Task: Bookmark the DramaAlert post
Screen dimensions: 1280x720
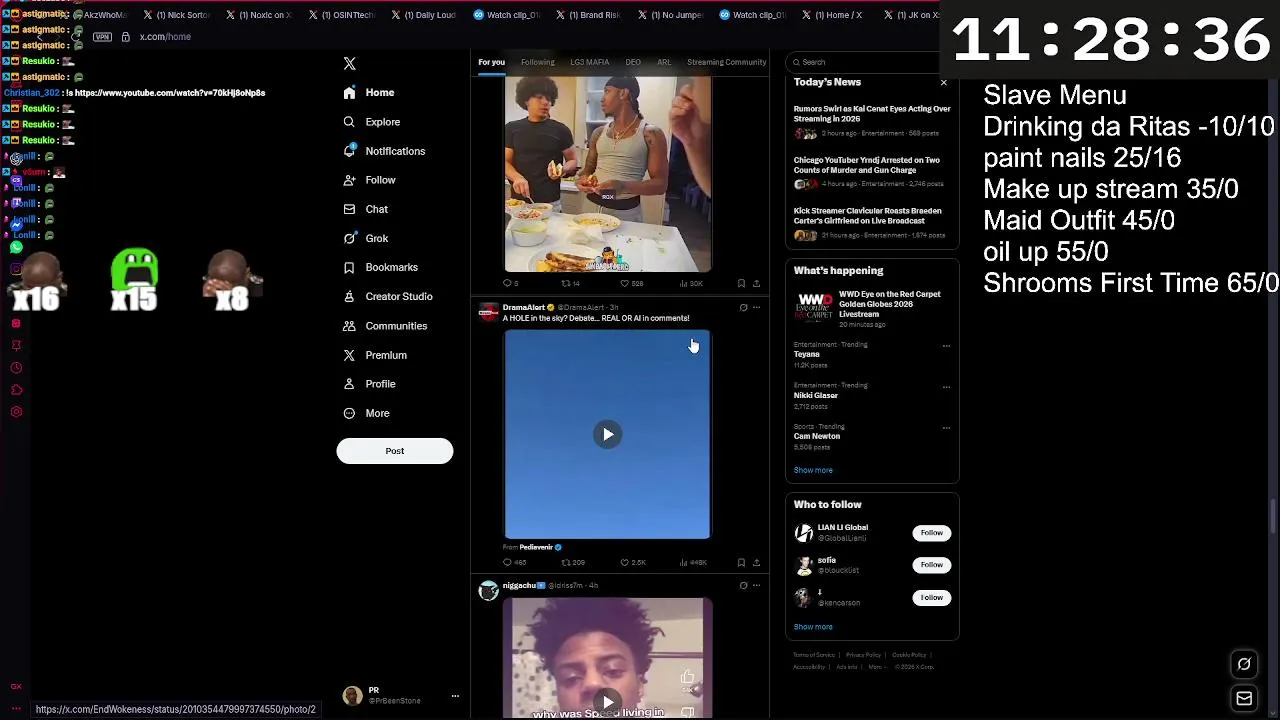Action: coord(741,562)
